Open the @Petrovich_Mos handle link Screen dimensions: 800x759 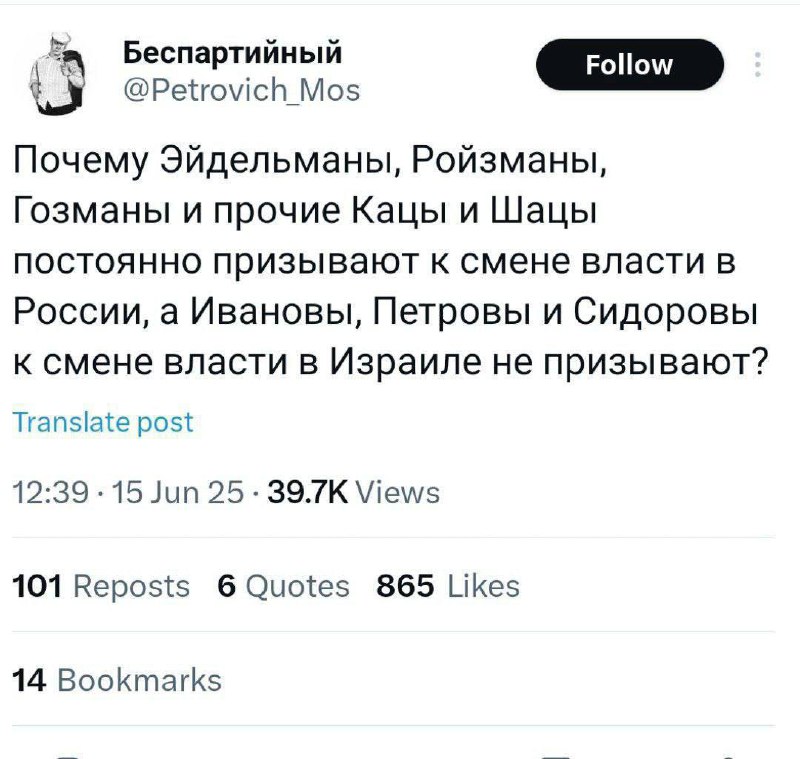(x=240, y=91)
